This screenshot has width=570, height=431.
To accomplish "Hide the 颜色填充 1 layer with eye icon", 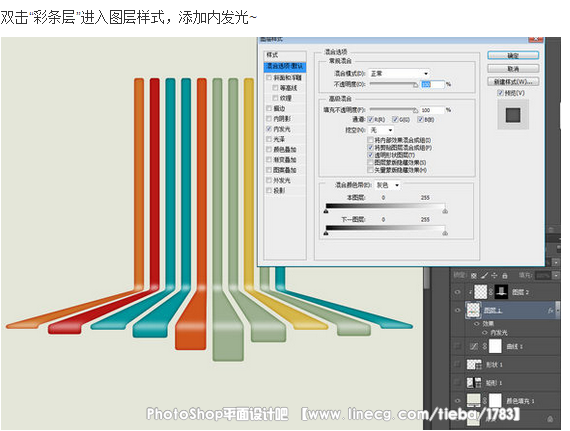I will [x=458, y=401].
